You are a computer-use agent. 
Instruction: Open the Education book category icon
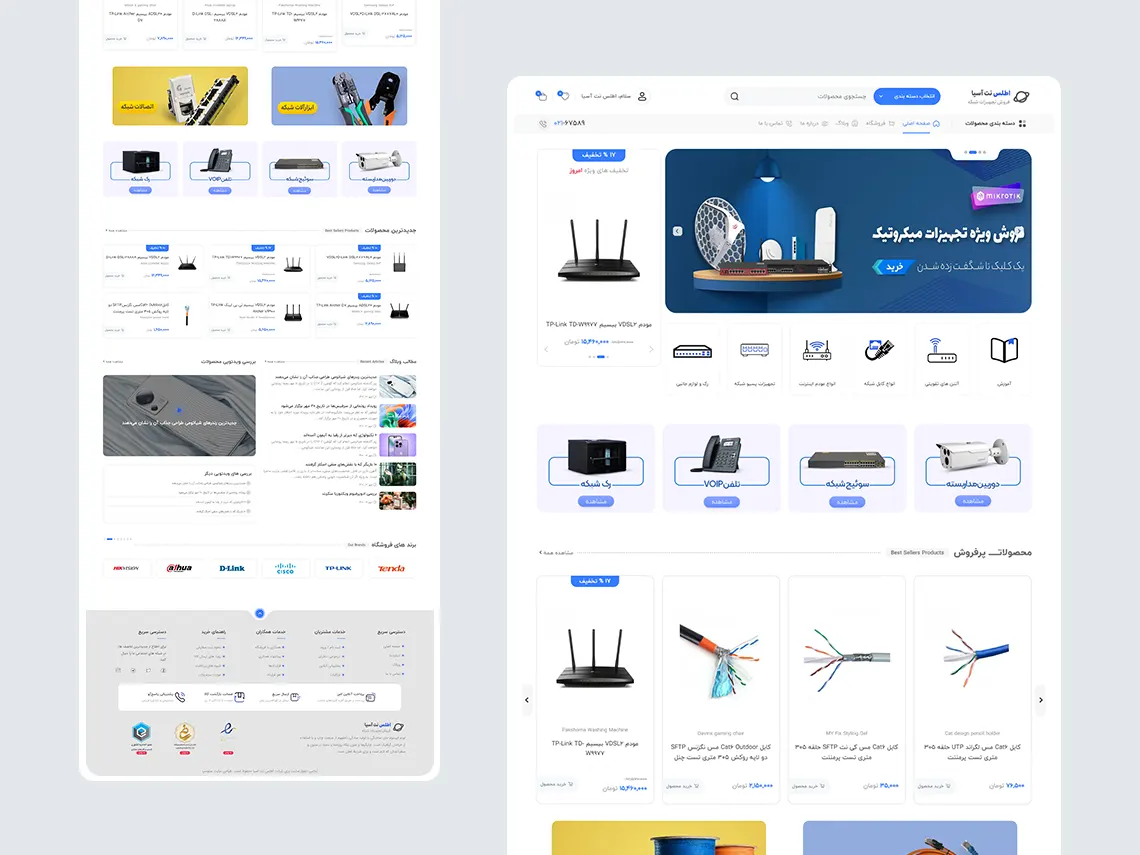(x=1003, y=350)
